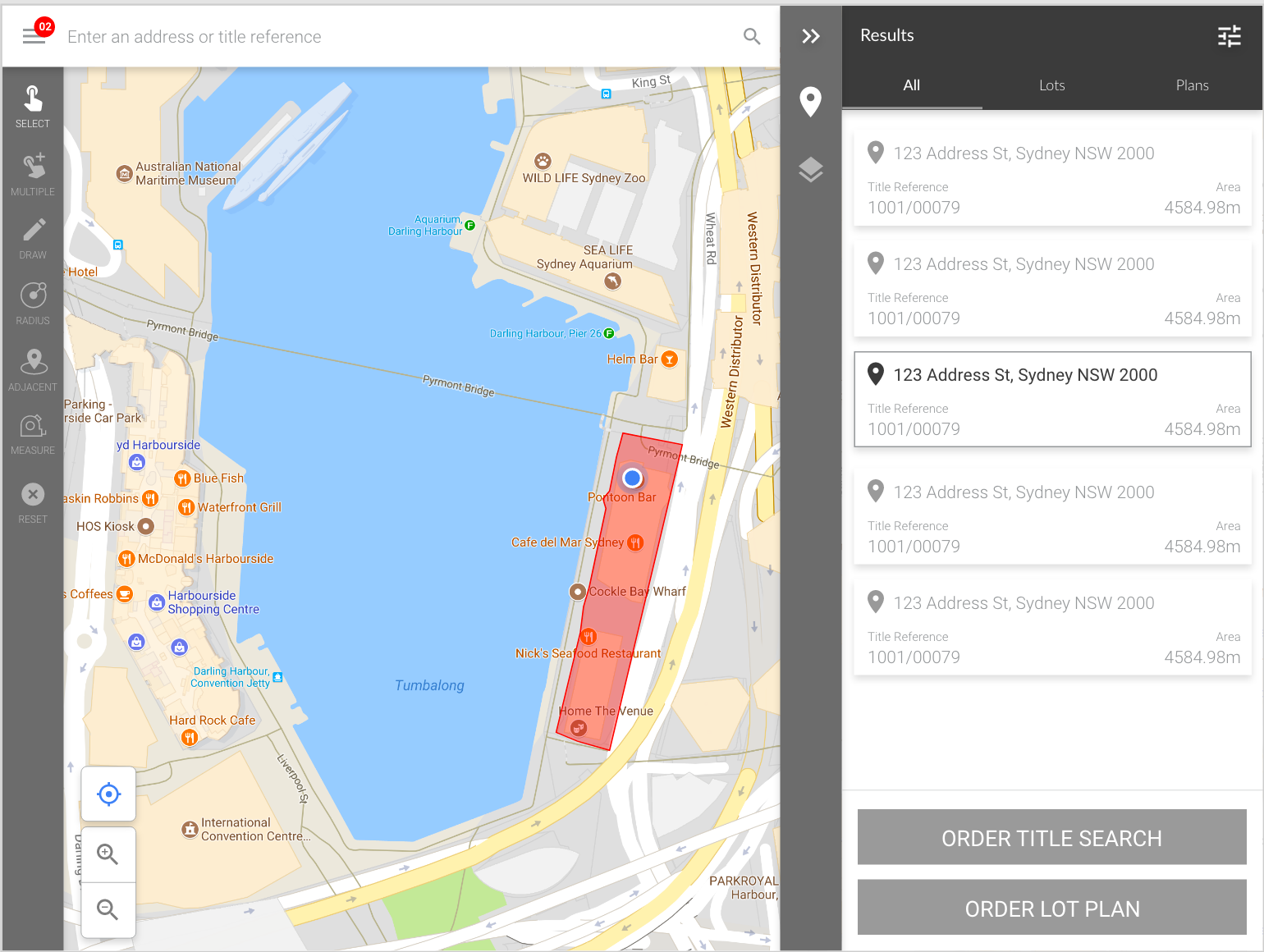Image resolution: width=1264 pixels, height=952 pixels.
Task: Switch to the All tab
Action: pos(912,85)
